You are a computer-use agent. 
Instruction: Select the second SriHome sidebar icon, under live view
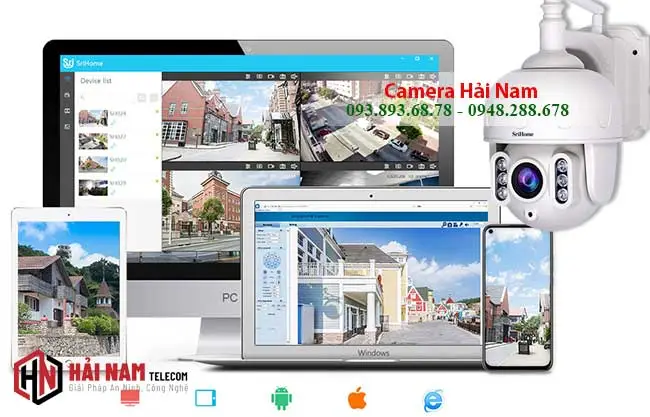pyautogui.click(x=68, y=95)
